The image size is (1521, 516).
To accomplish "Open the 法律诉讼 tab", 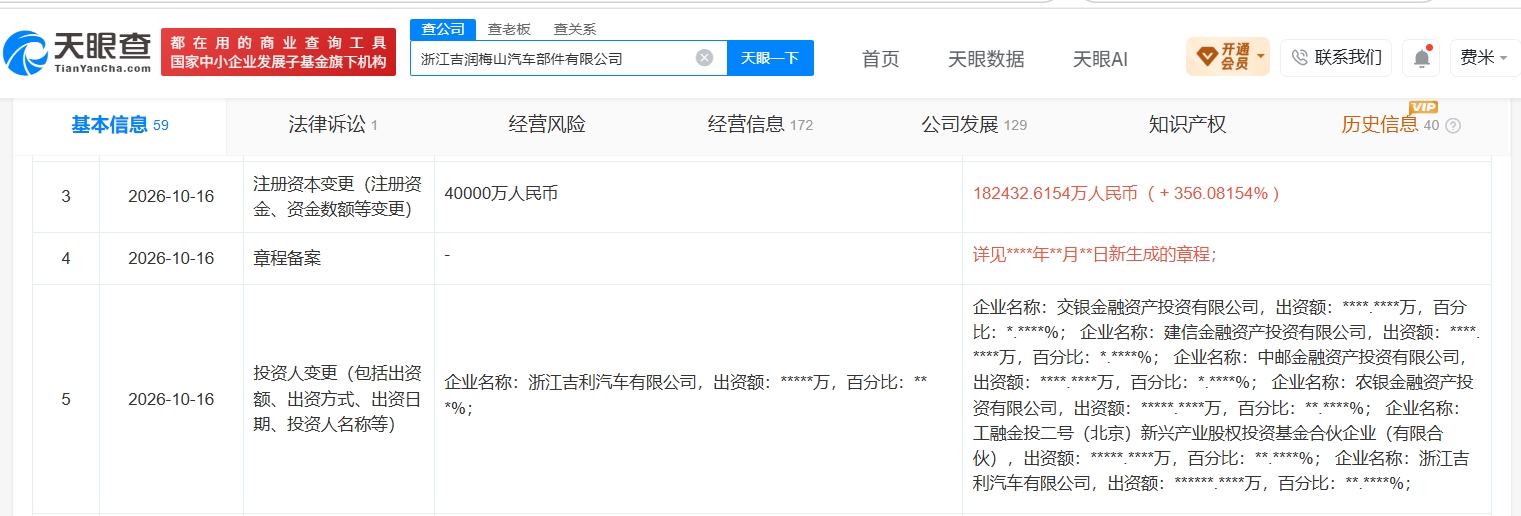I will 333,125.
